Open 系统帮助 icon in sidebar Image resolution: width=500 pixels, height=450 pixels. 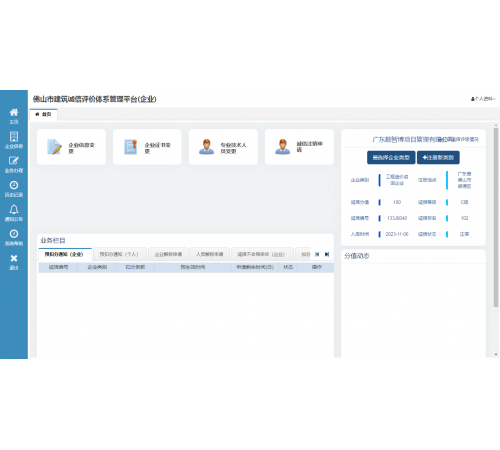tap(14, 238)
